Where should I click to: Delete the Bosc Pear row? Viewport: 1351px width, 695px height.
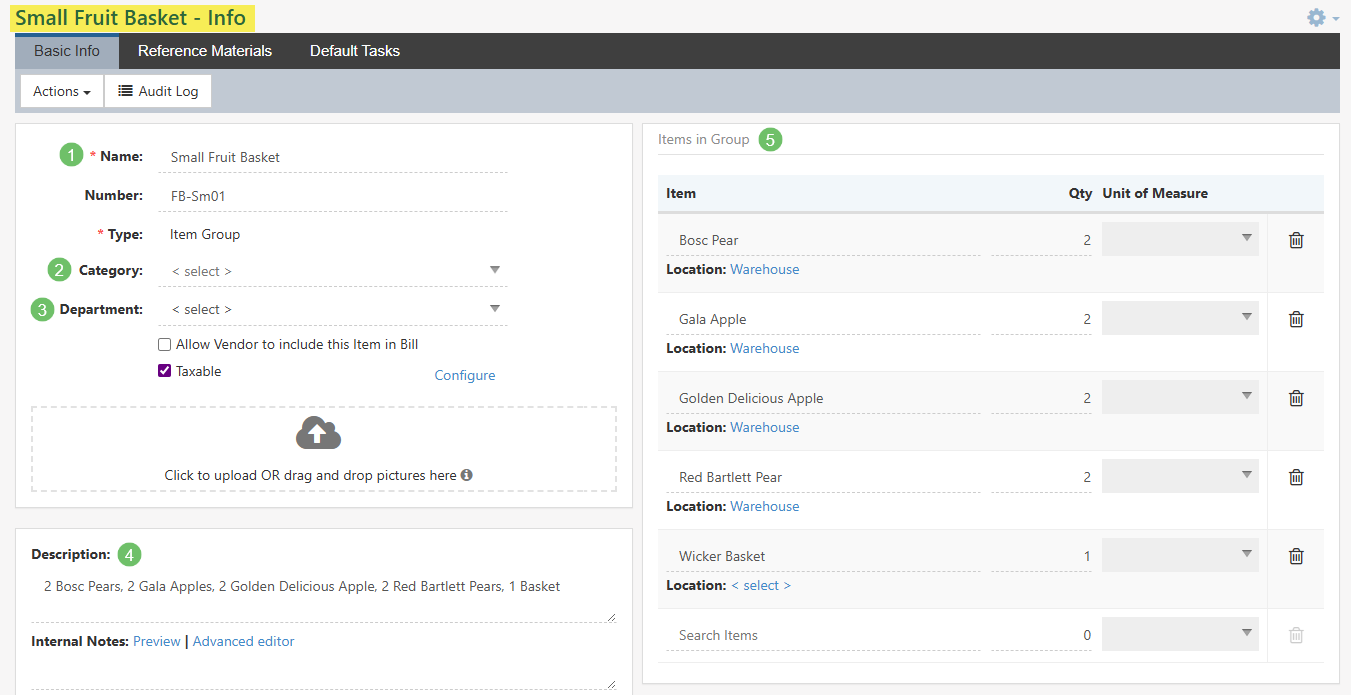click(x=1296, y=240)
